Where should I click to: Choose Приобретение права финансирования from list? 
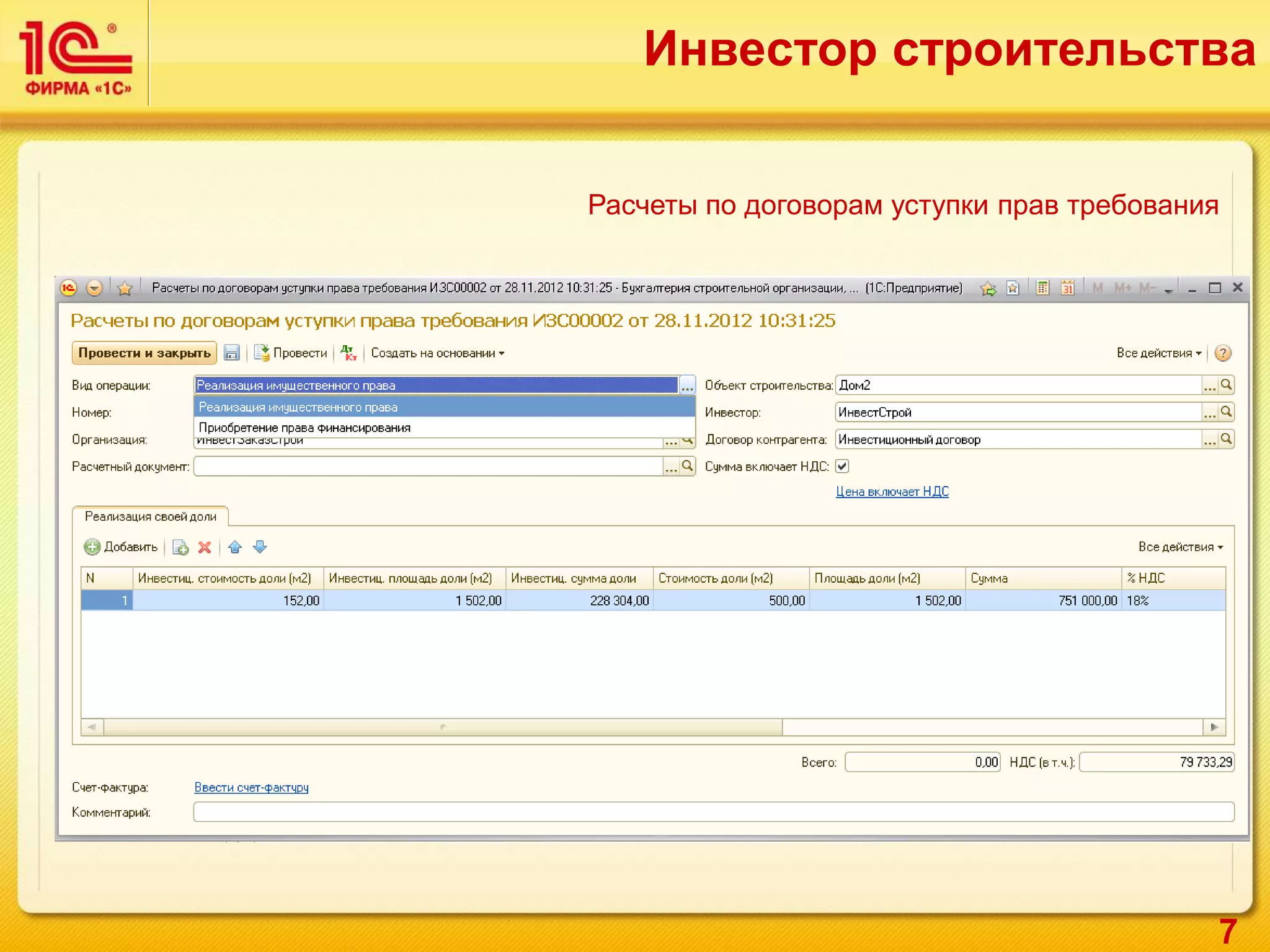[304, 428]
